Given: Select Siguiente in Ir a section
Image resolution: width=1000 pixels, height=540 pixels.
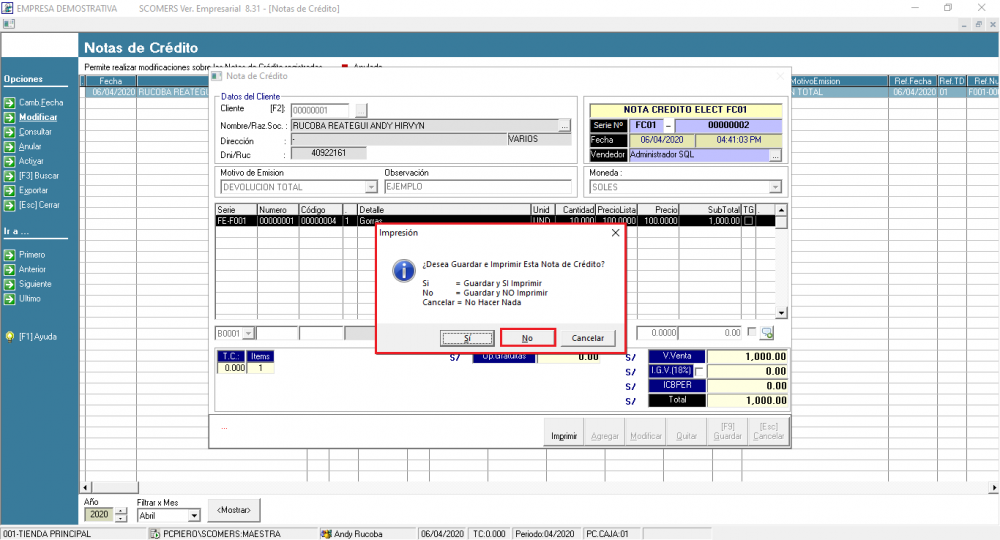Looking at the screenshot, I should pos(35,284).
